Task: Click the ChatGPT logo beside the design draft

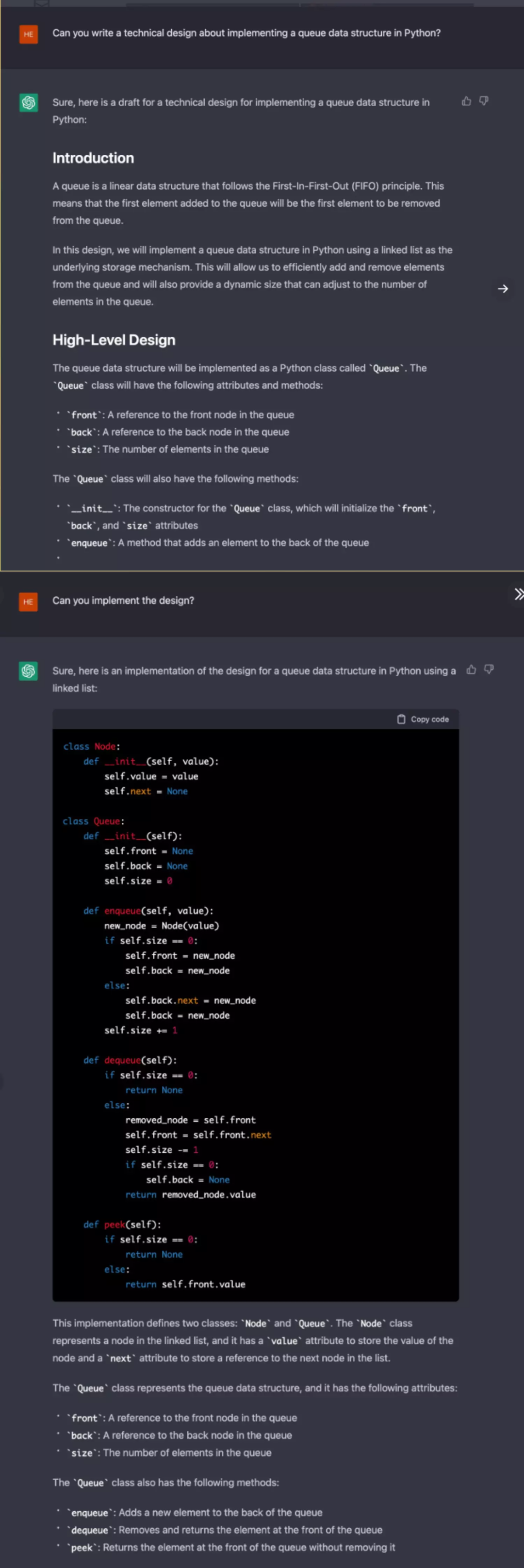Action: coord(29,102)
